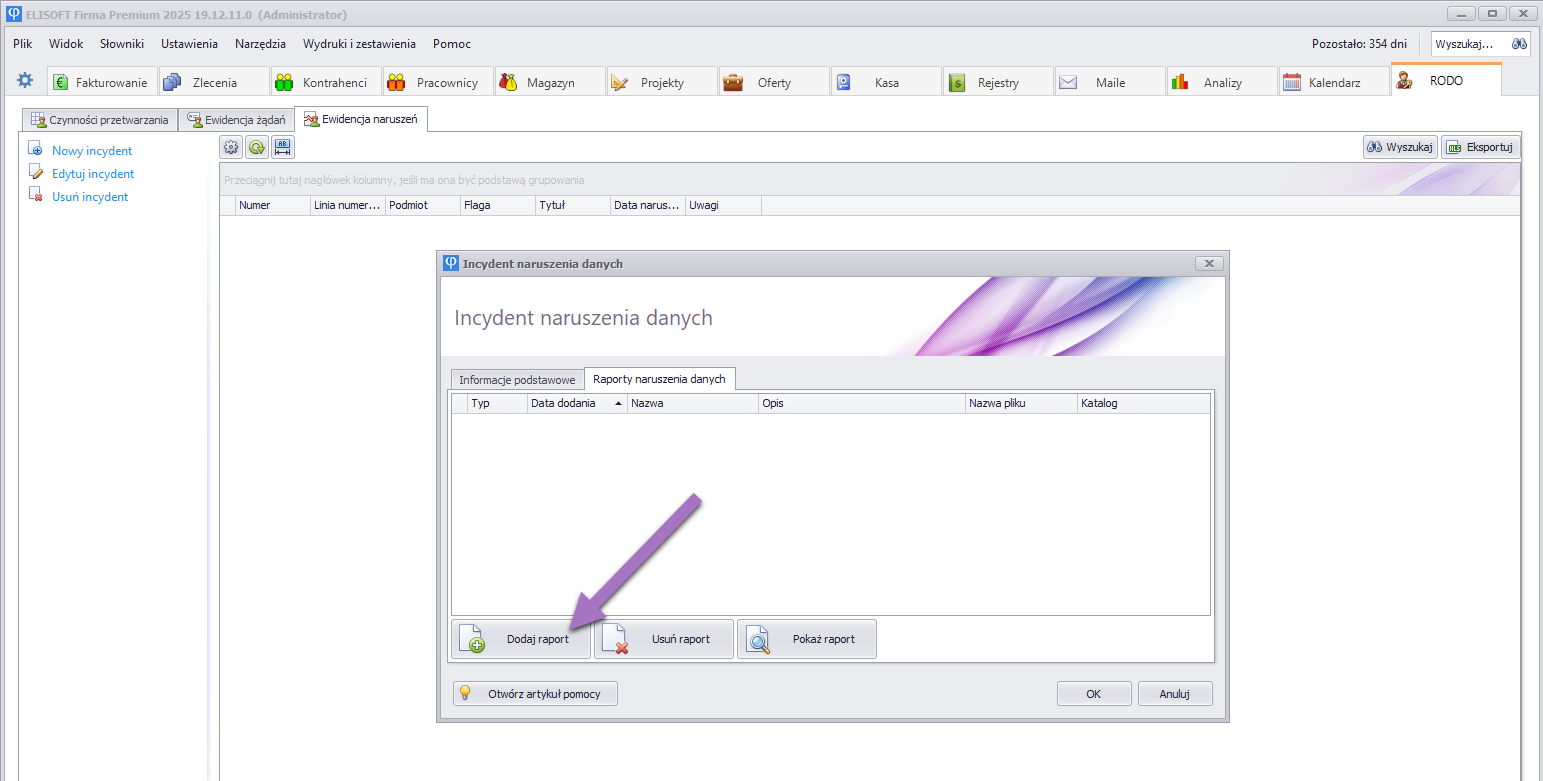Open the Słowniki menu
The height and width of the screenshot is (781, 1543).
tap(122, 44)
